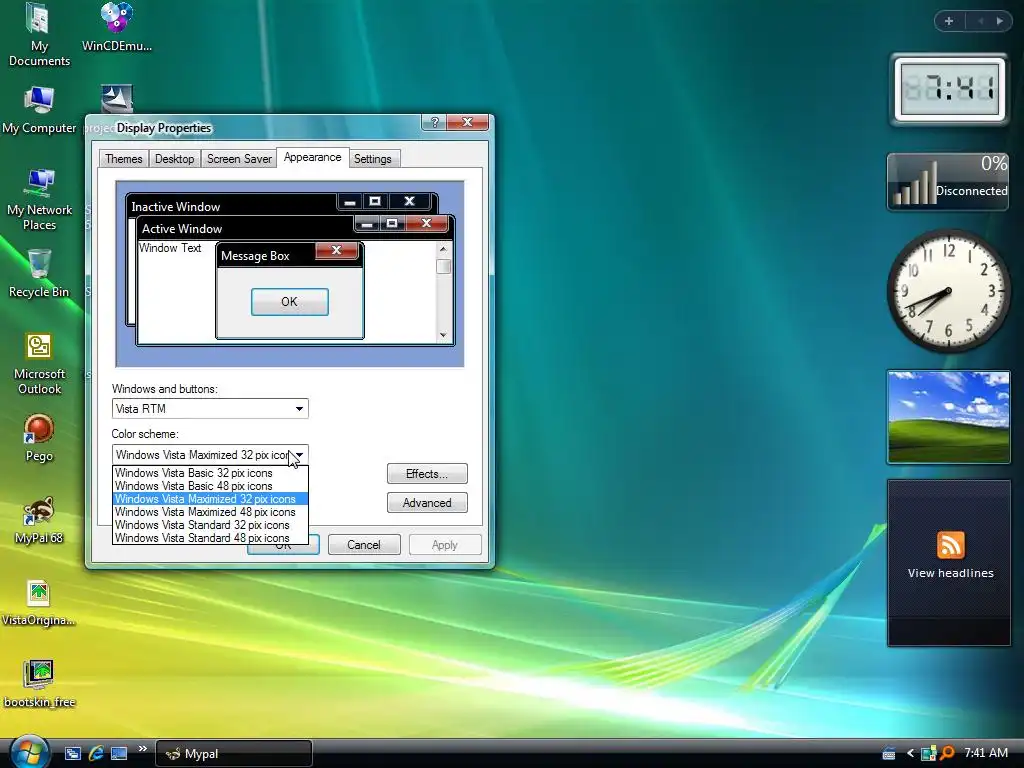1024x768 pixels.
Task: Select the Appearance tab
Action: (312, 157)
